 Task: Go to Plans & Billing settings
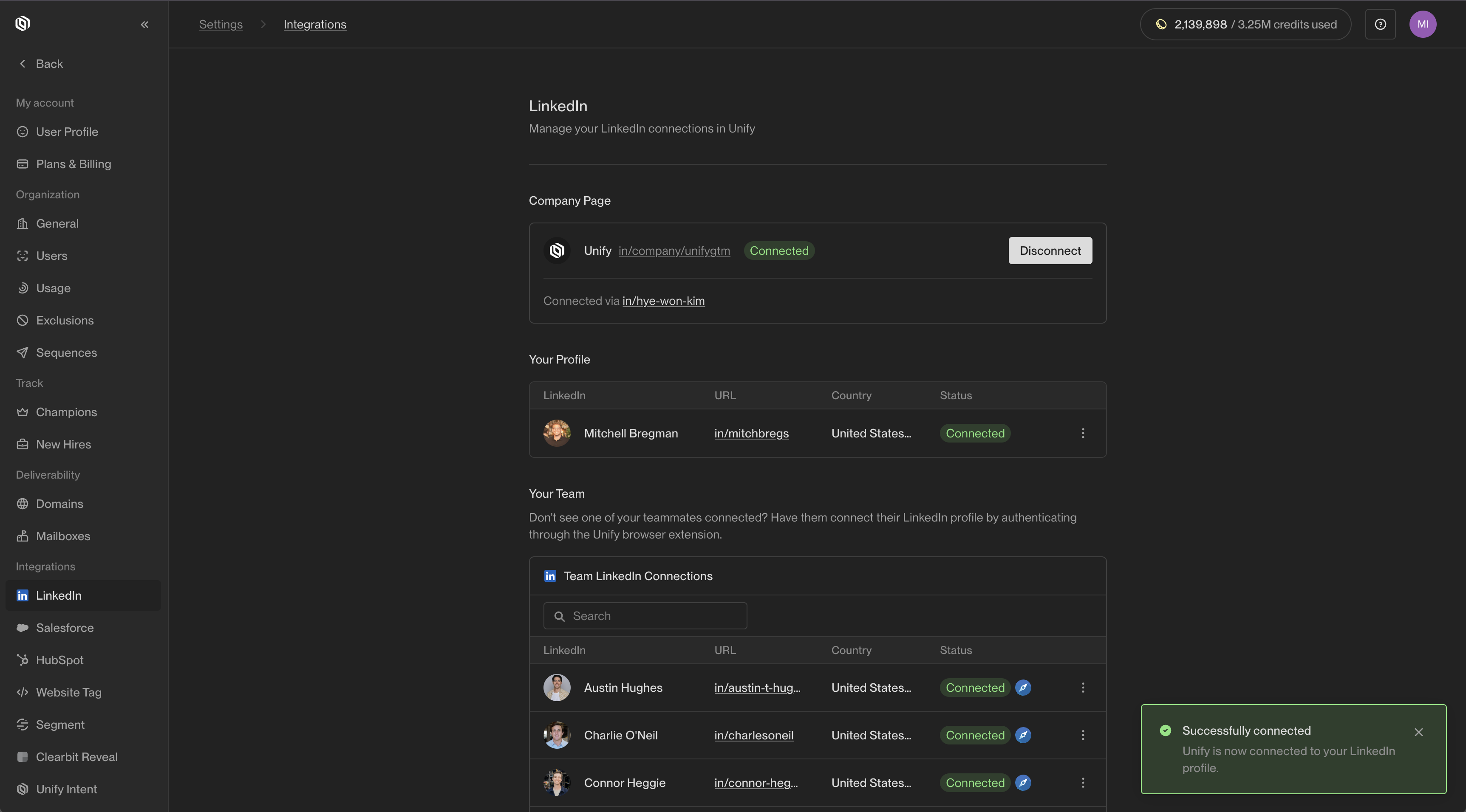point(74,164)
